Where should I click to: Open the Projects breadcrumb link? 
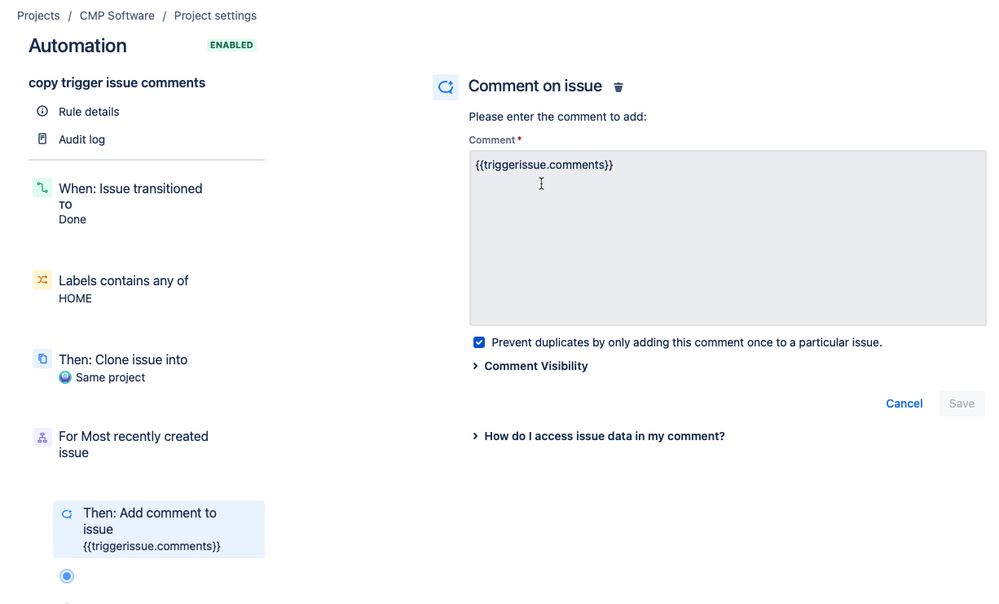[38, 15]
